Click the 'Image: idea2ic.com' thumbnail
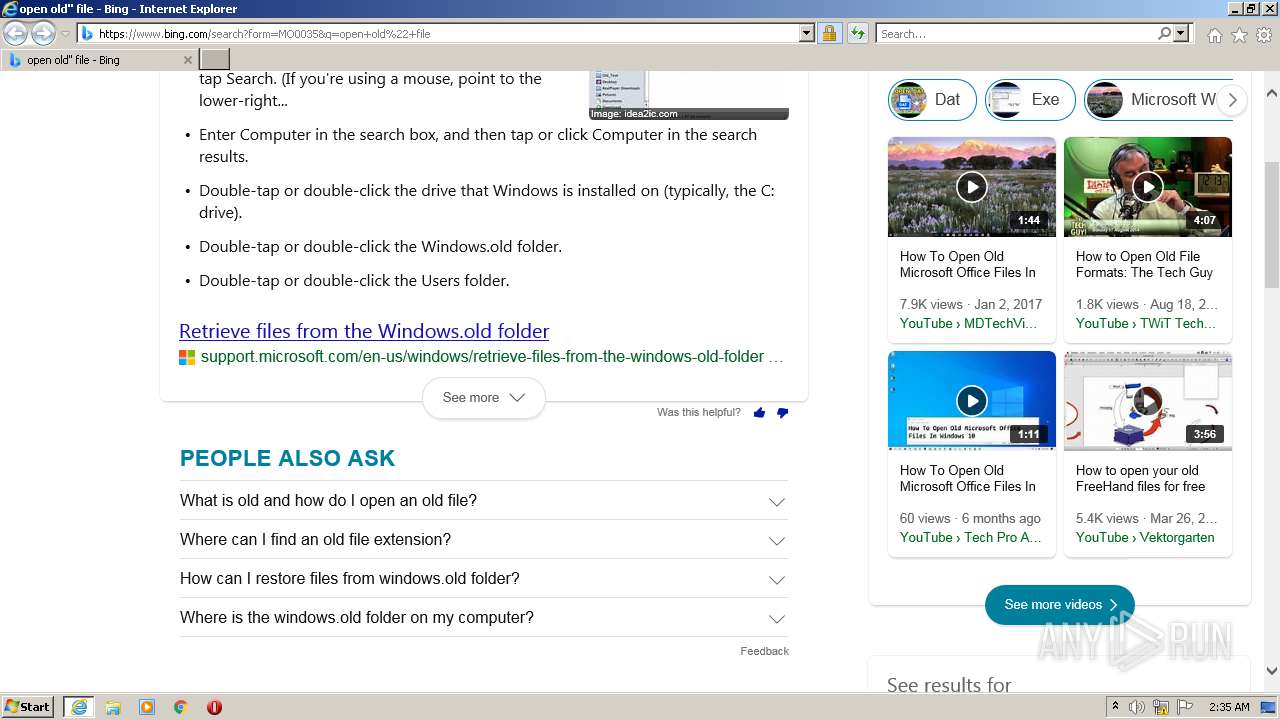The width and height of the screenshot is (1280, 720). point(689,96)
